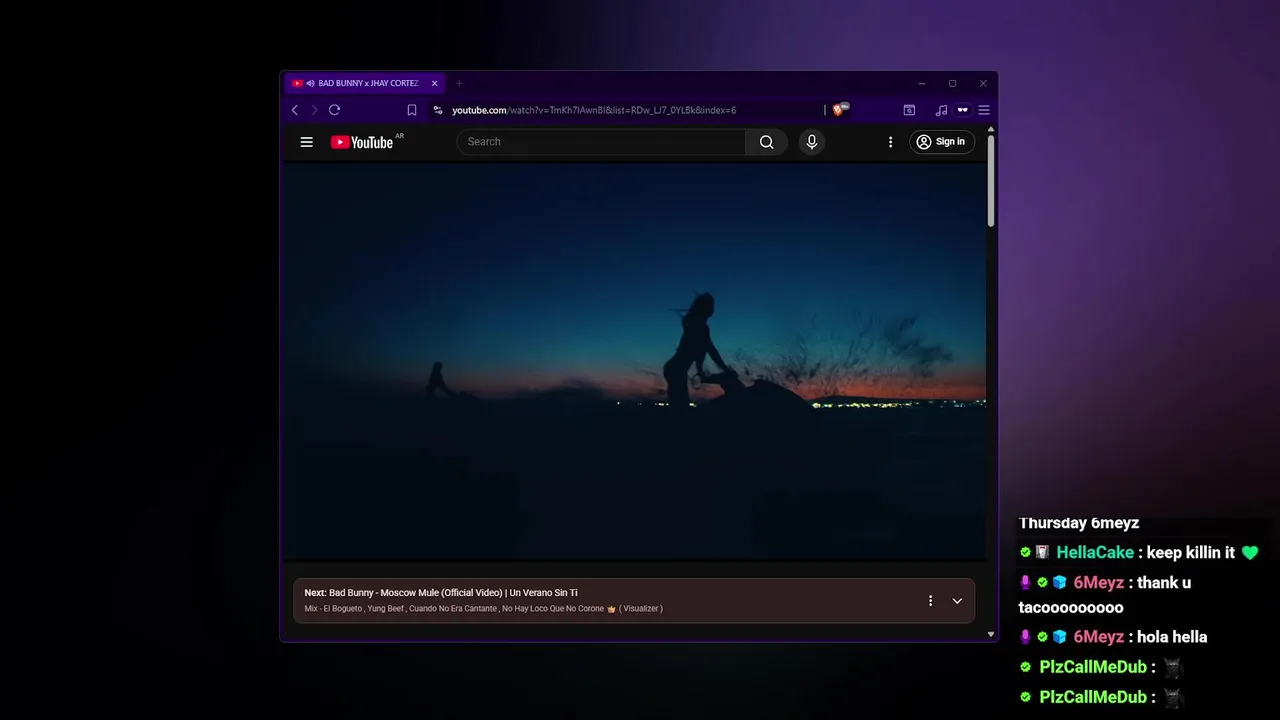1280x720 pixels.
Task: Click HellaCake's name in the chat overlay
Action: 1095,553
